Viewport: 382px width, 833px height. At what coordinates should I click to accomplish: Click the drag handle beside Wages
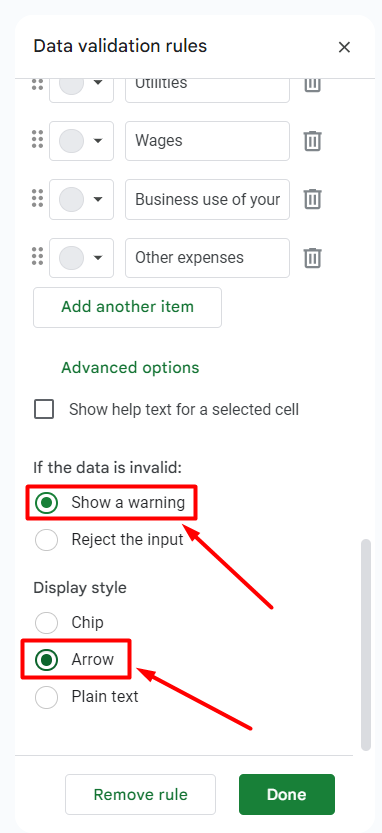(x=37, y=139)
